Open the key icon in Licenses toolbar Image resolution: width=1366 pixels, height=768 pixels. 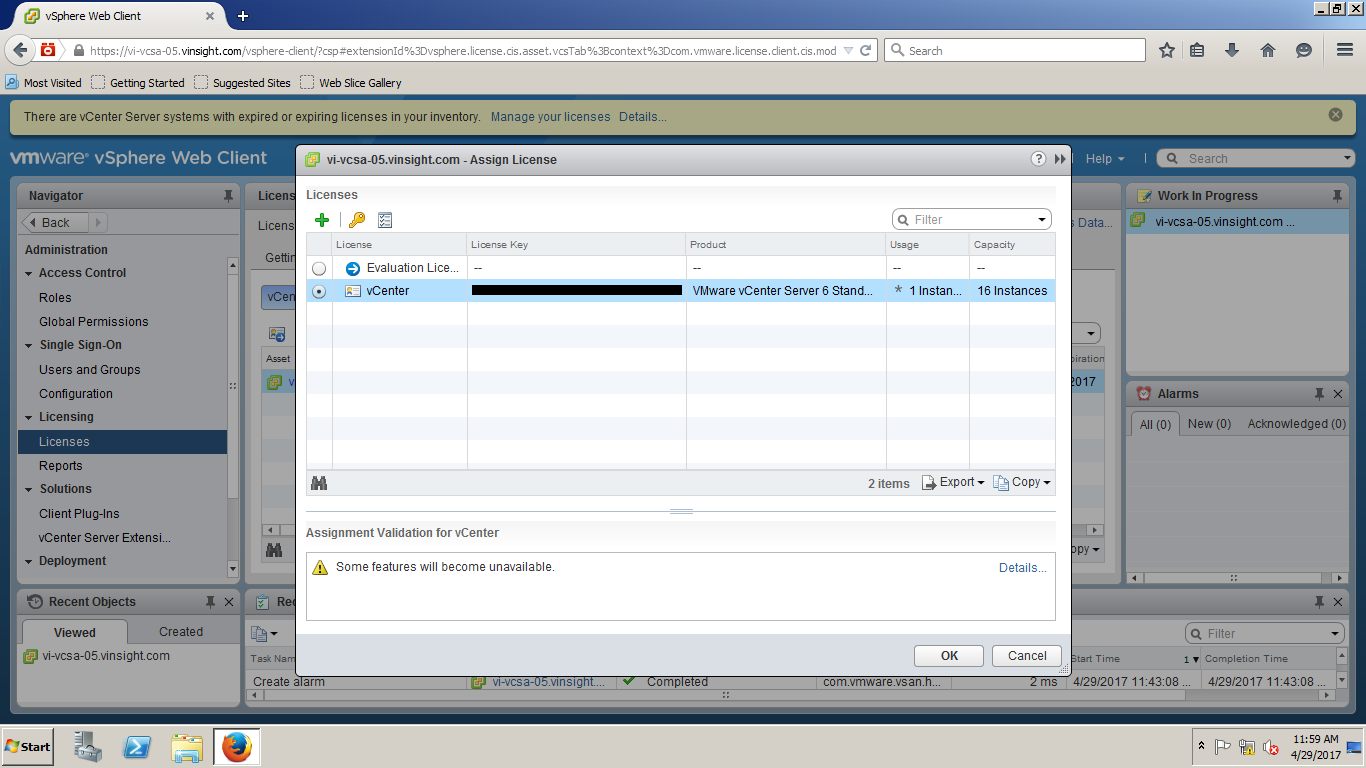point(357,220)
